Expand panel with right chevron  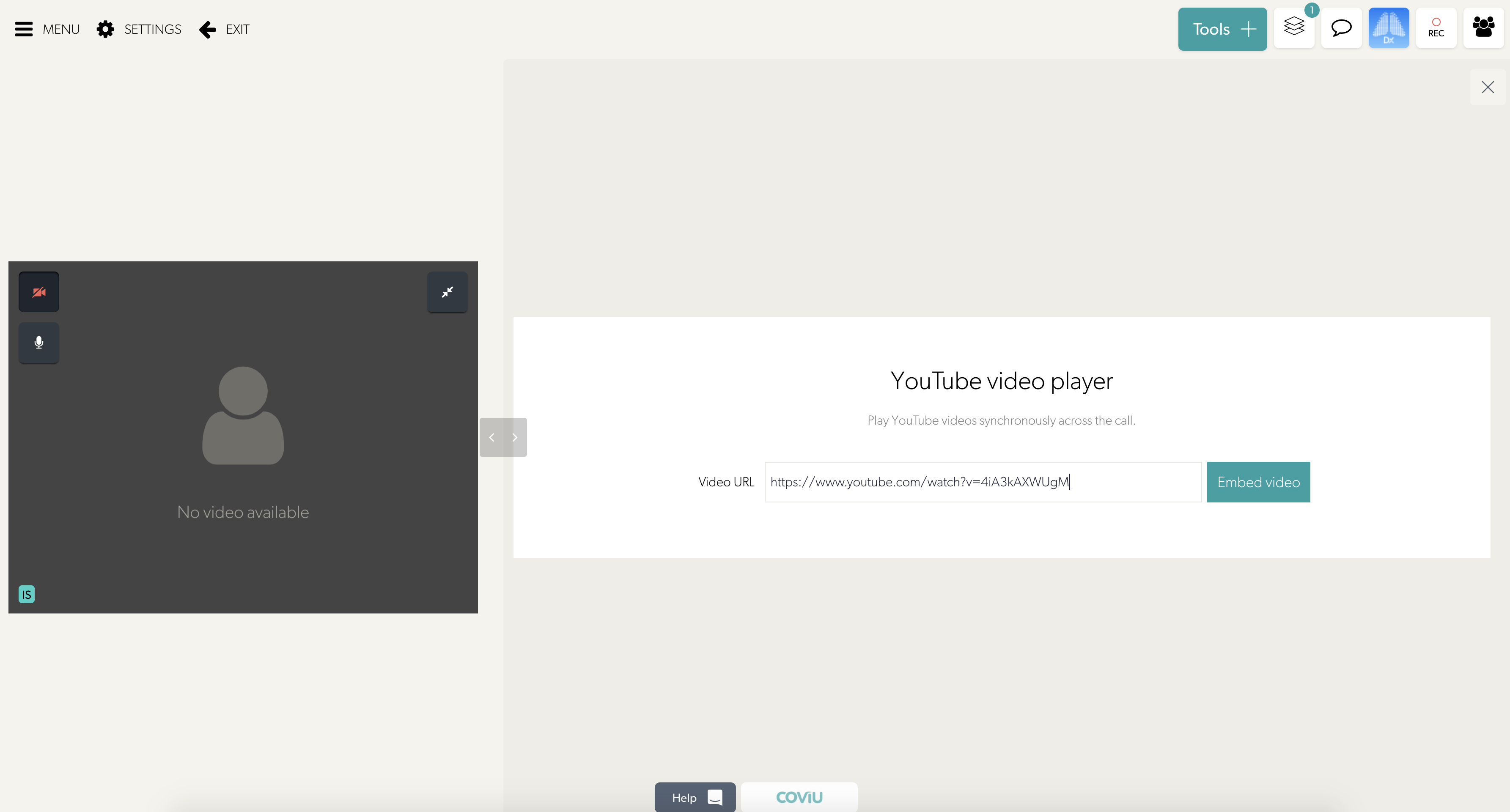[x=515, y=437]
